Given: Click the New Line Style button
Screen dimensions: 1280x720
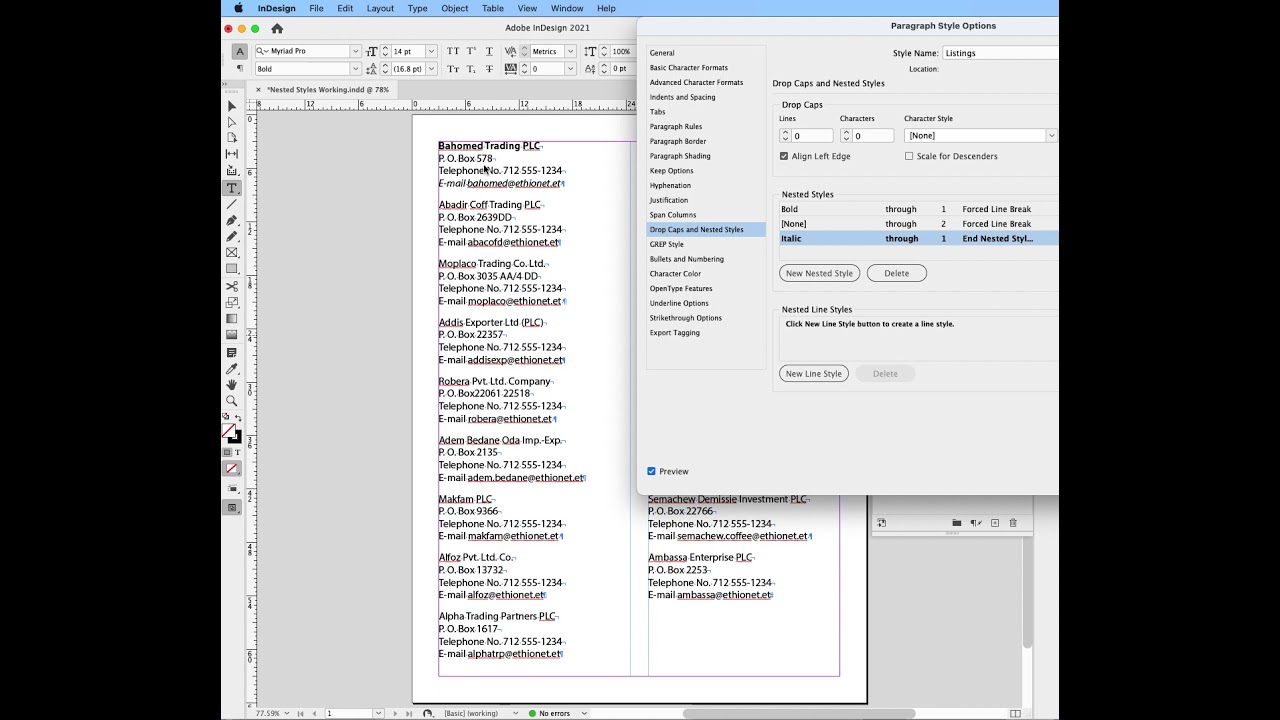Looking at the screenshot, I should click(x=814, y=374).
